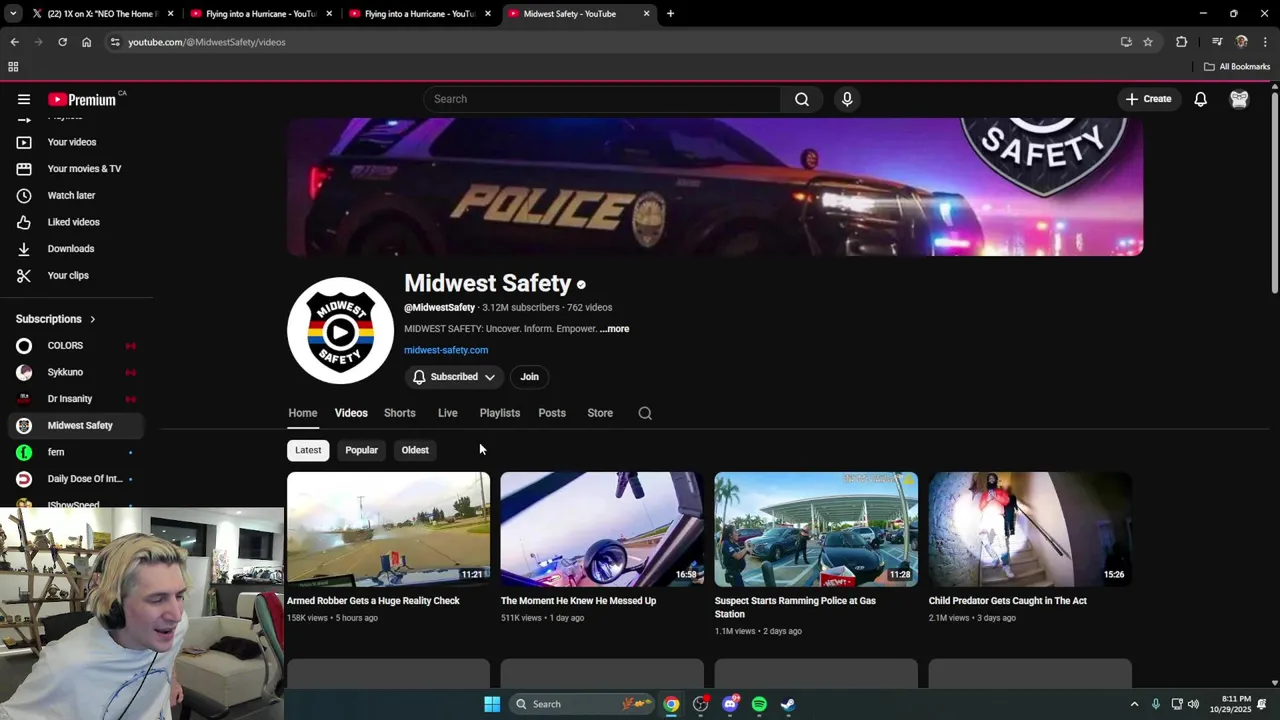Image resolution: width=1280 pixels, height=720 pixels.
Task: Play Child Predator Gets Caught thumbnail
Action: 1030,529
